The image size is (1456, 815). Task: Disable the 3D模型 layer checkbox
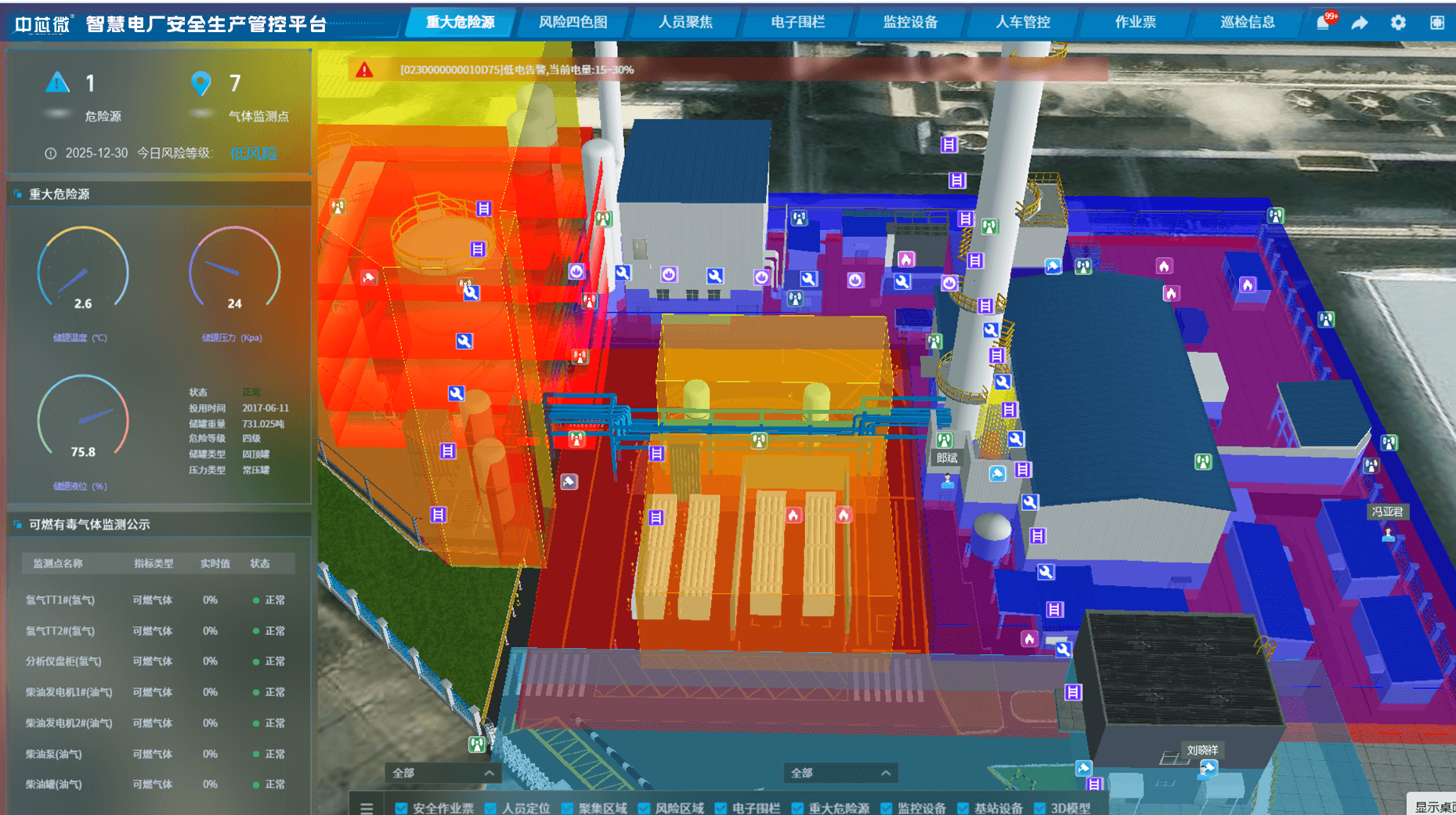1039,808
